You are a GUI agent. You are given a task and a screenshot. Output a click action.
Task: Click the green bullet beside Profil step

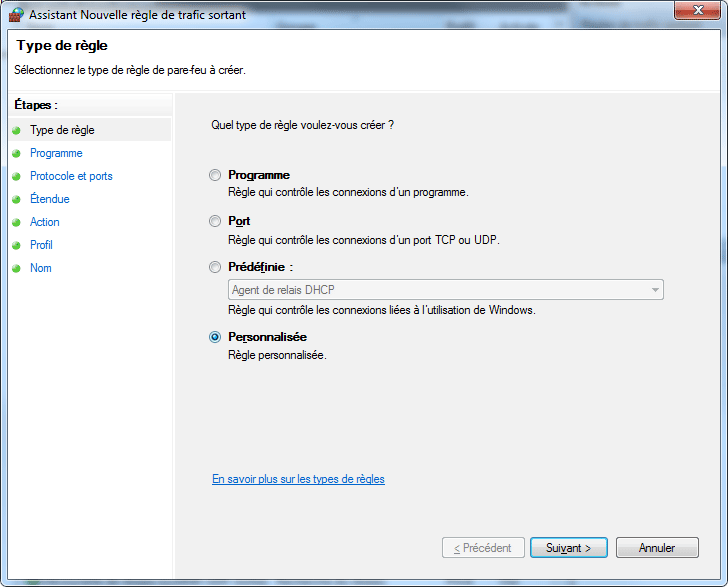[x=16, y=245]
